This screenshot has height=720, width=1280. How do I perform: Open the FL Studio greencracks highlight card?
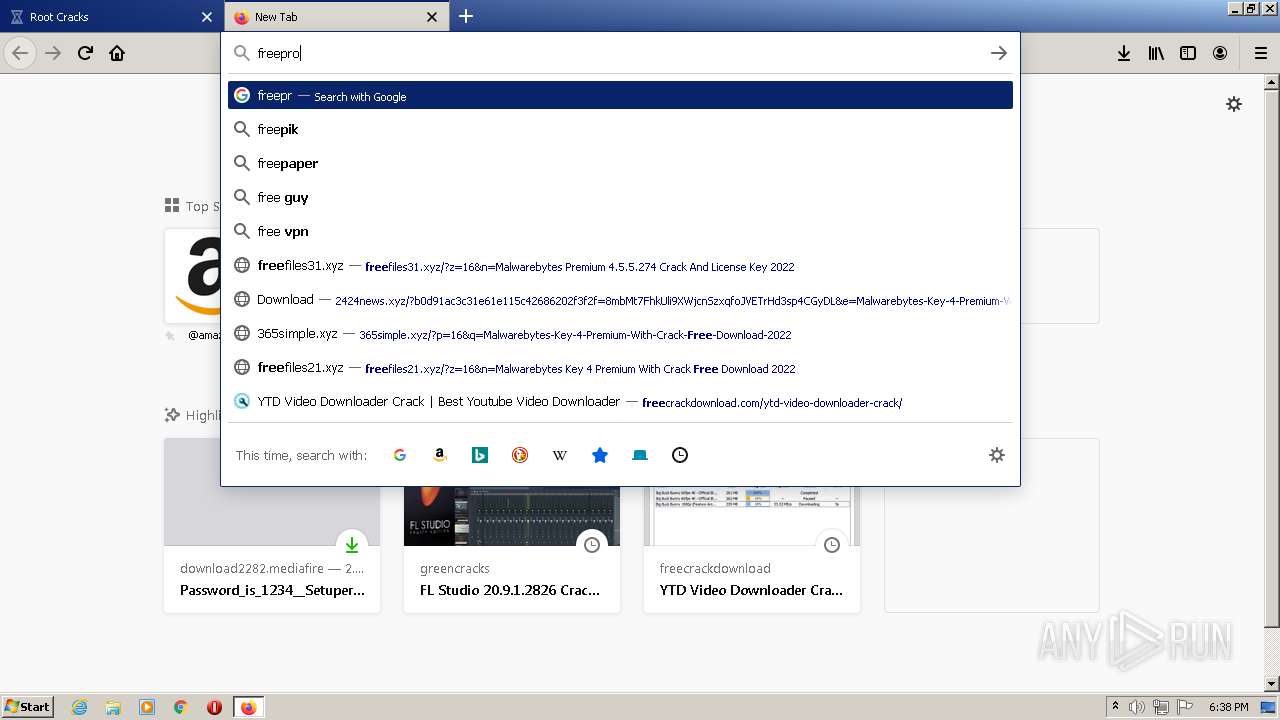pos(512,549)
